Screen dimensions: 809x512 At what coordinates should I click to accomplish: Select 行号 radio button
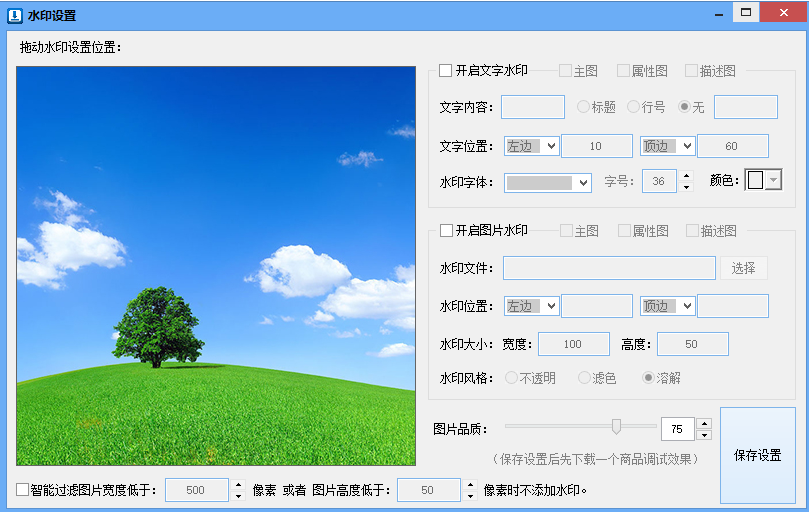coord(633,107)
